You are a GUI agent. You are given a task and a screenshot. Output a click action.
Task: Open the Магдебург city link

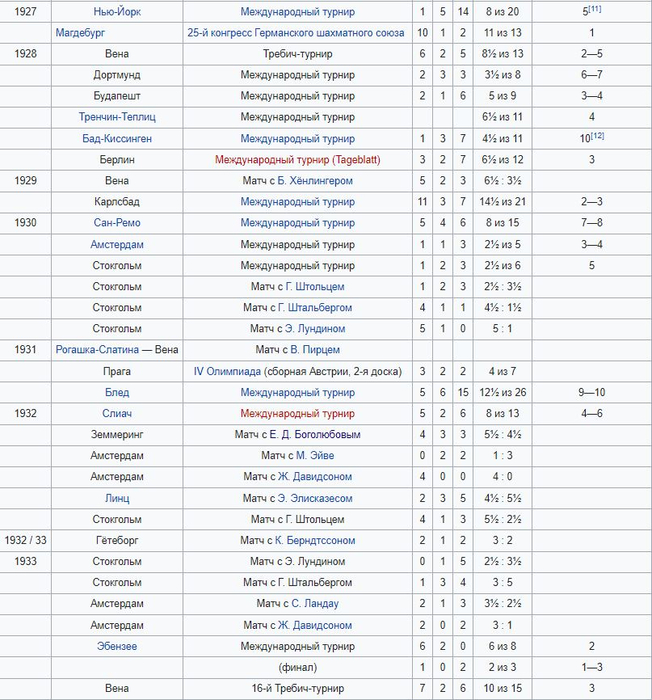click(x=80, y=33)
